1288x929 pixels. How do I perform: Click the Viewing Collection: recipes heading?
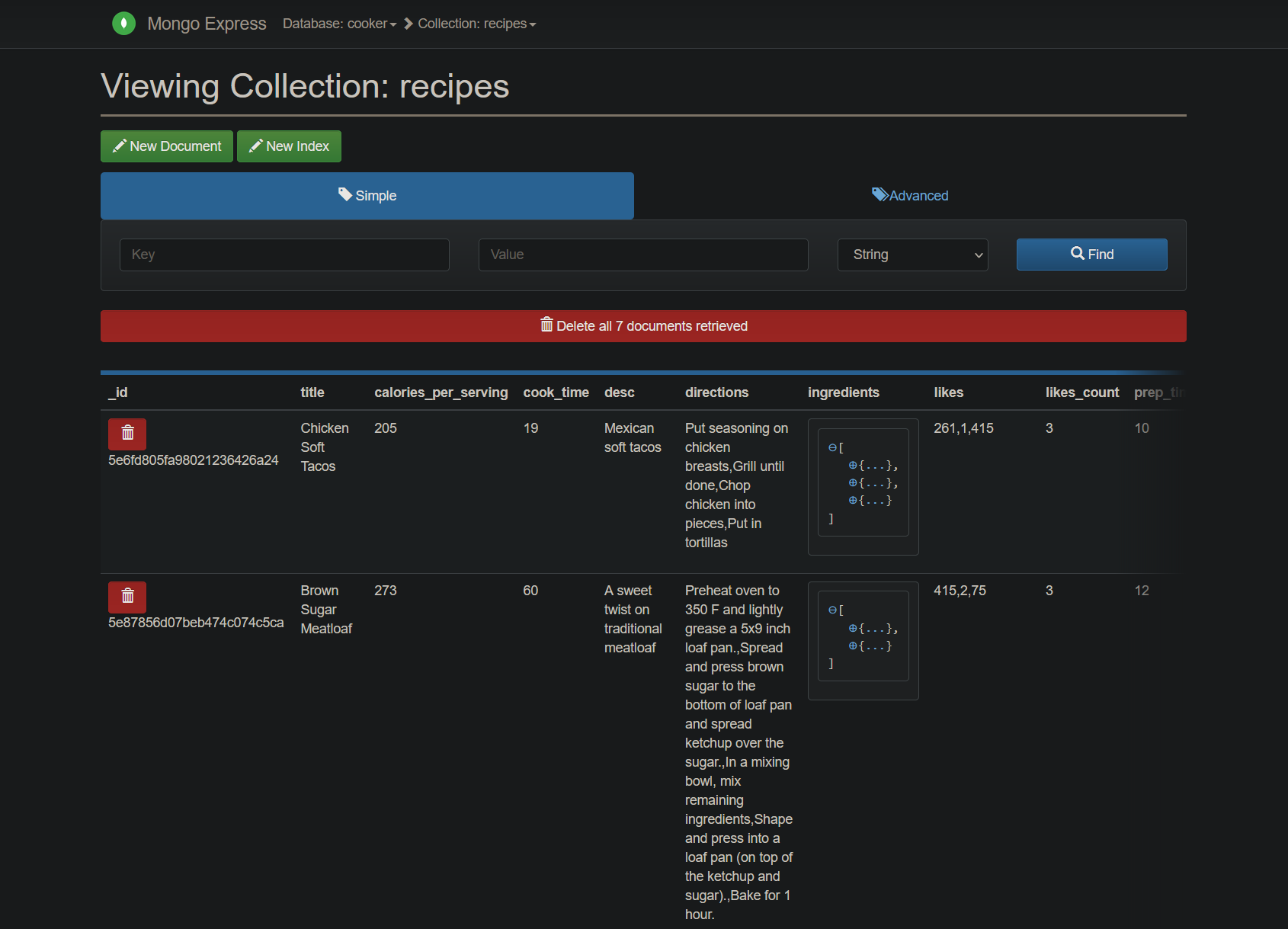(x=305, y=86)
